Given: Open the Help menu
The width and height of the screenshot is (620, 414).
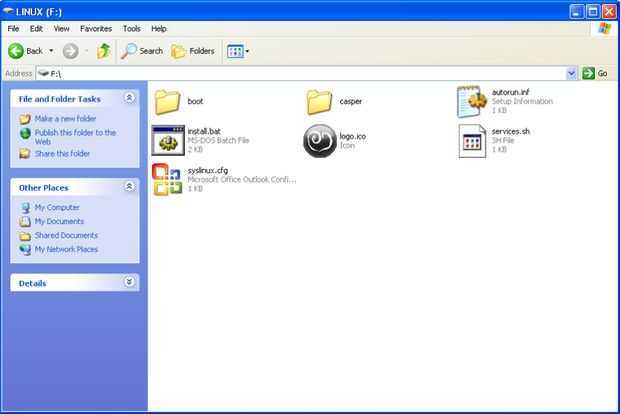Looking at the screenshot, I should coord(159,28).
